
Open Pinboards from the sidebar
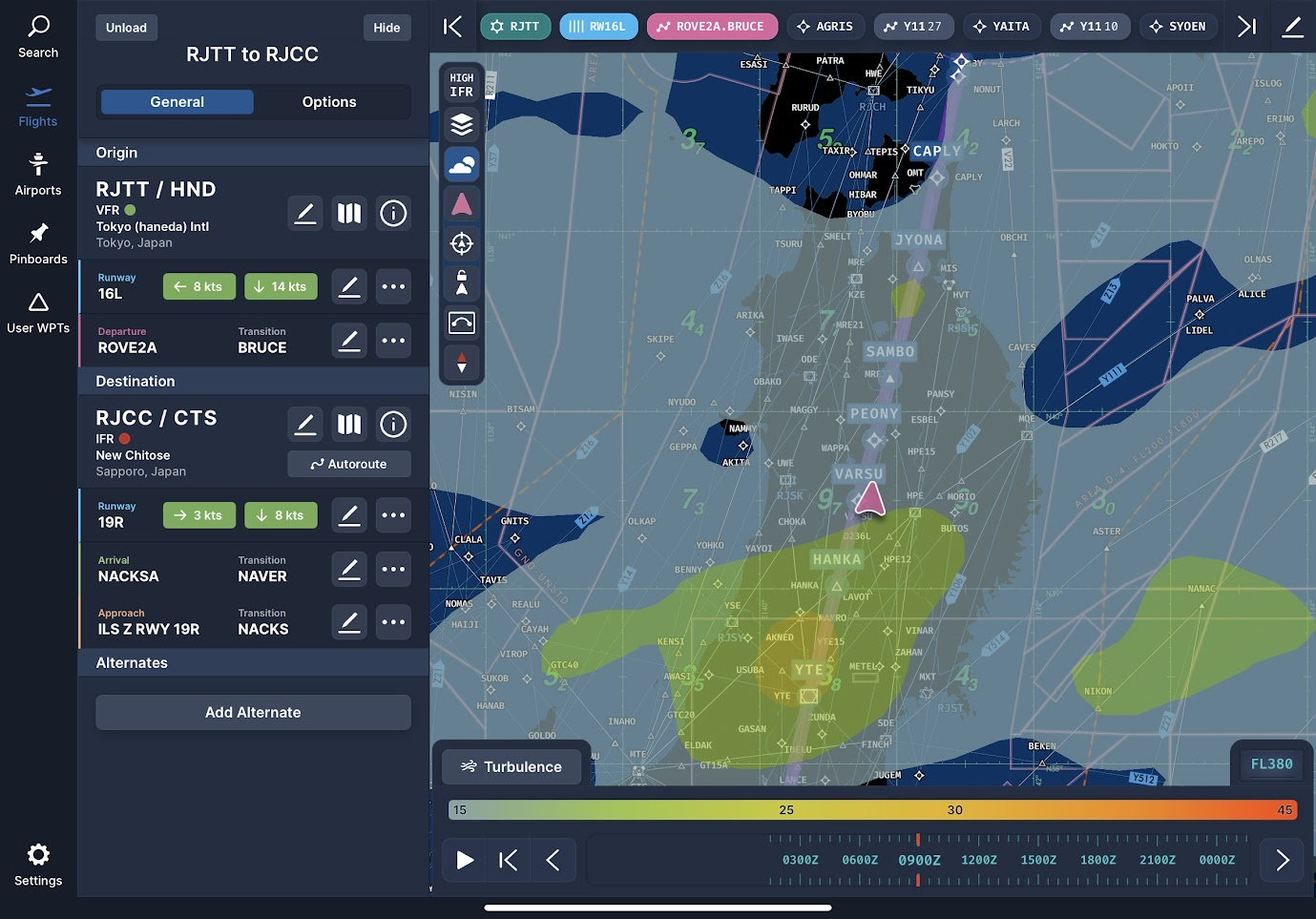pyautogui.click(x=38, y=244)
